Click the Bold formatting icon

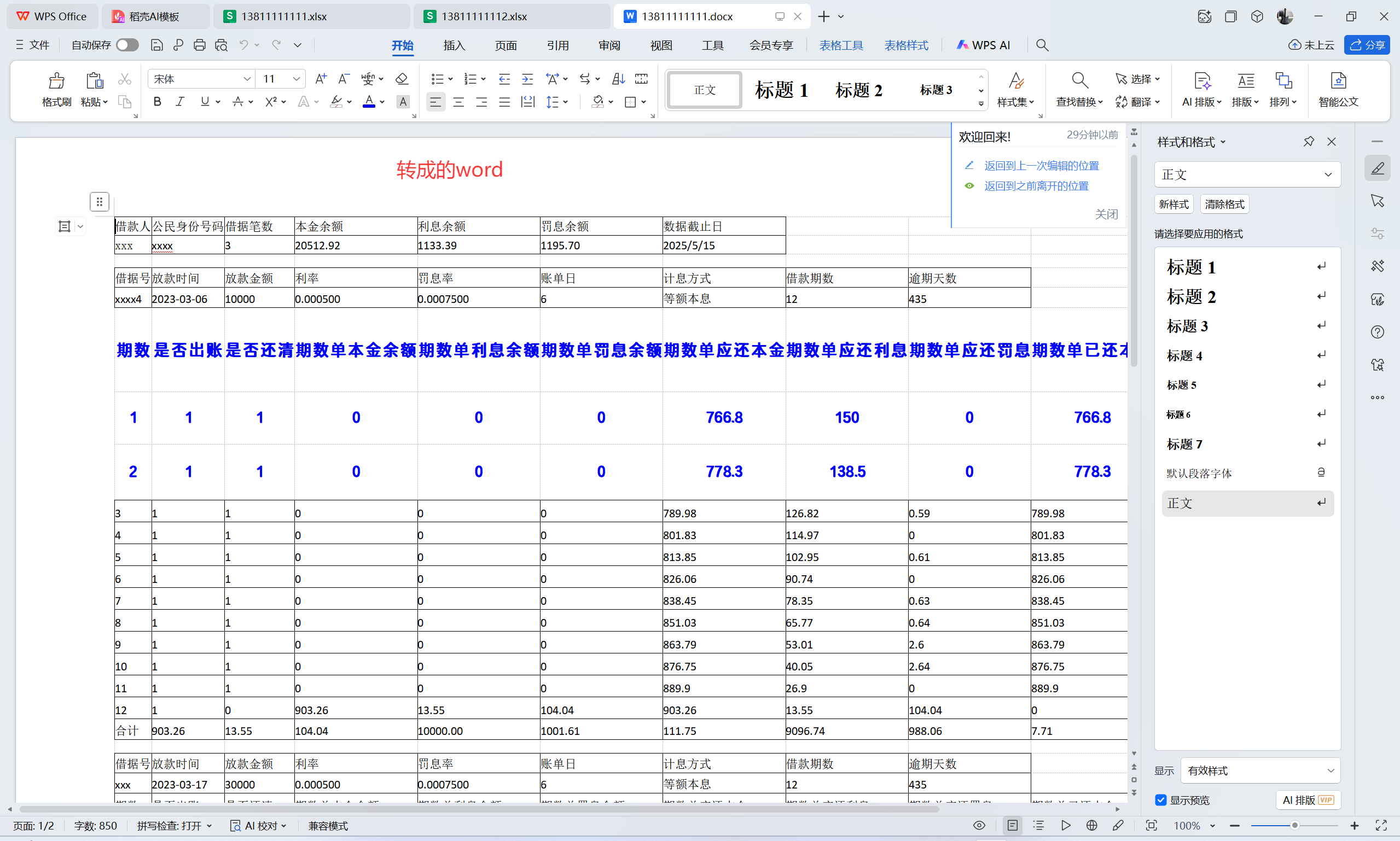[x=158, y=102]
